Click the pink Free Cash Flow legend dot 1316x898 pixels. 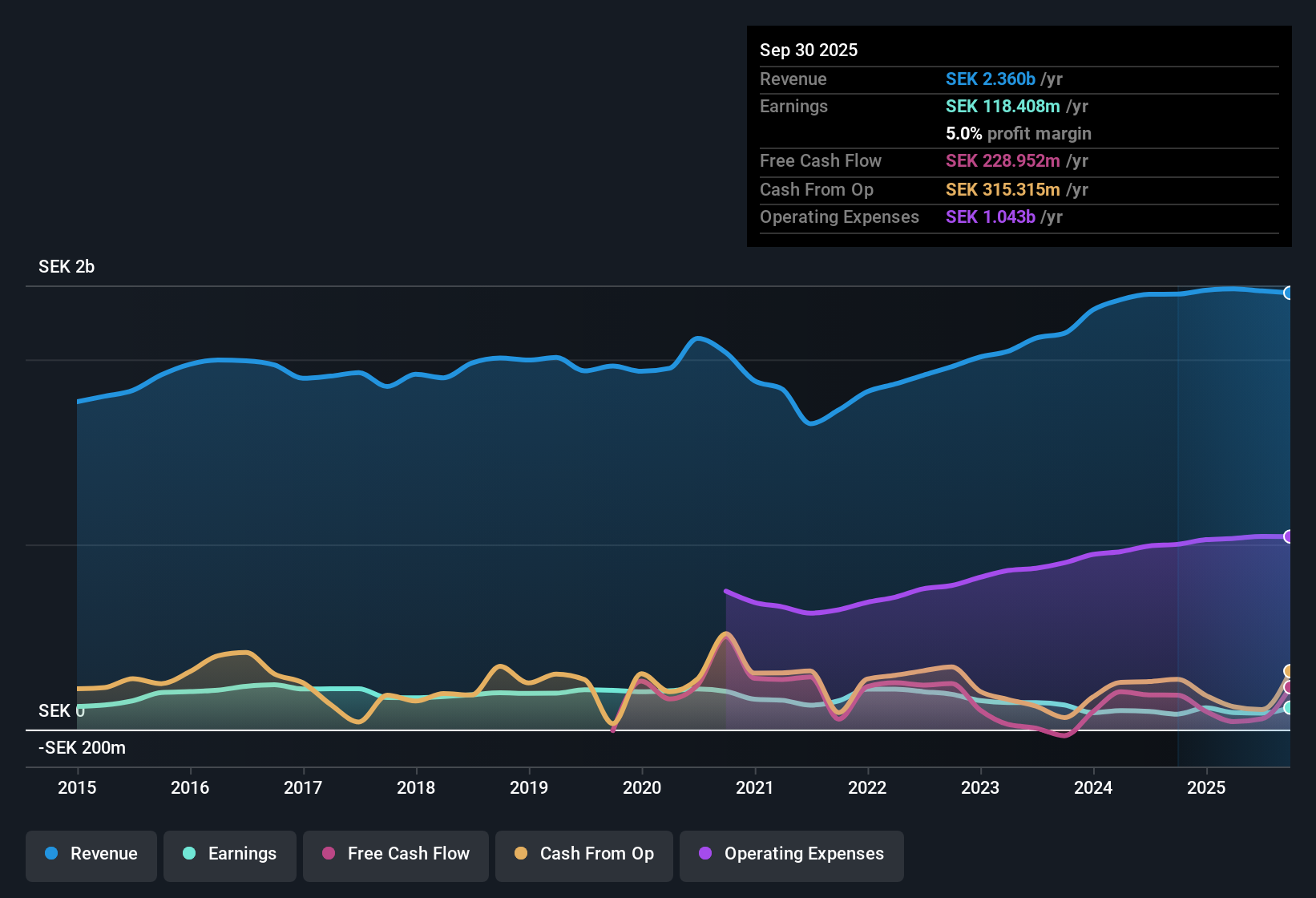328,854
